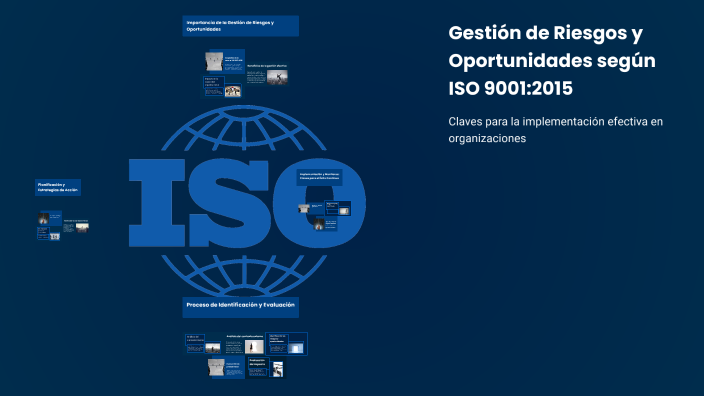The width and height of the screenshot is (704, 396).
Task: Open grey-photo slide at the bottom of Proceso topic
Action: click(x=226, y=368)
